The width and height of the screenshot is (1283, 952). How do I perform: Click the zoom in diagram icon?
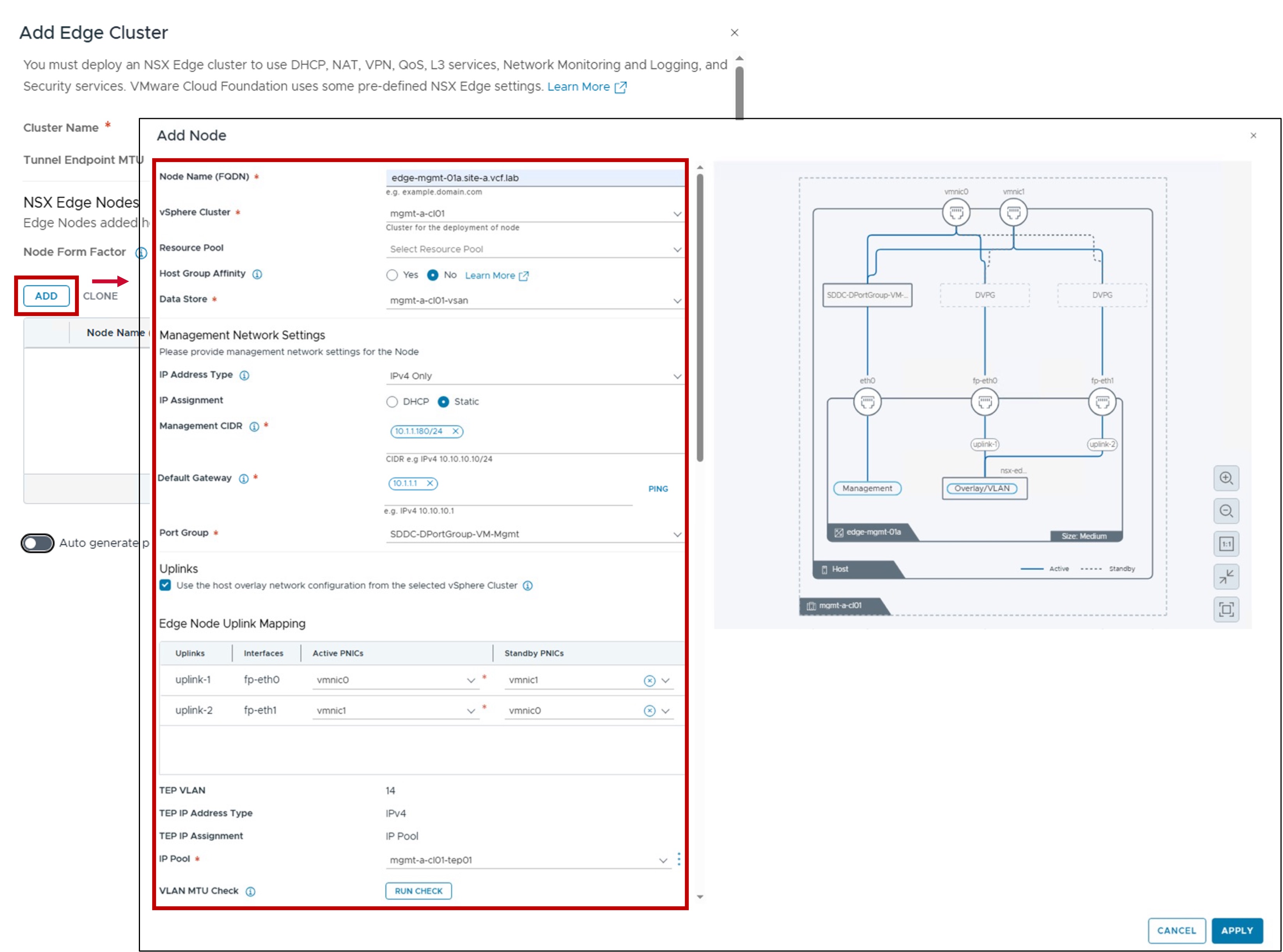point(1226,478)
